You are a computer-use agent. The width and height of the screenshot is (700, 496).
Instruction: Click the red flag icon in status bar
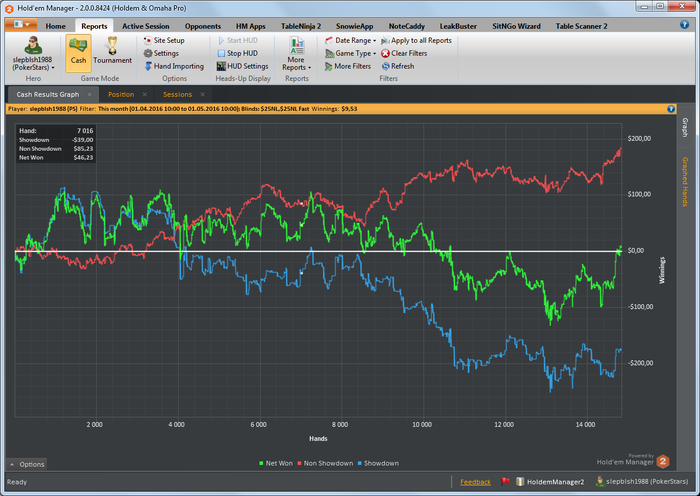505,481
